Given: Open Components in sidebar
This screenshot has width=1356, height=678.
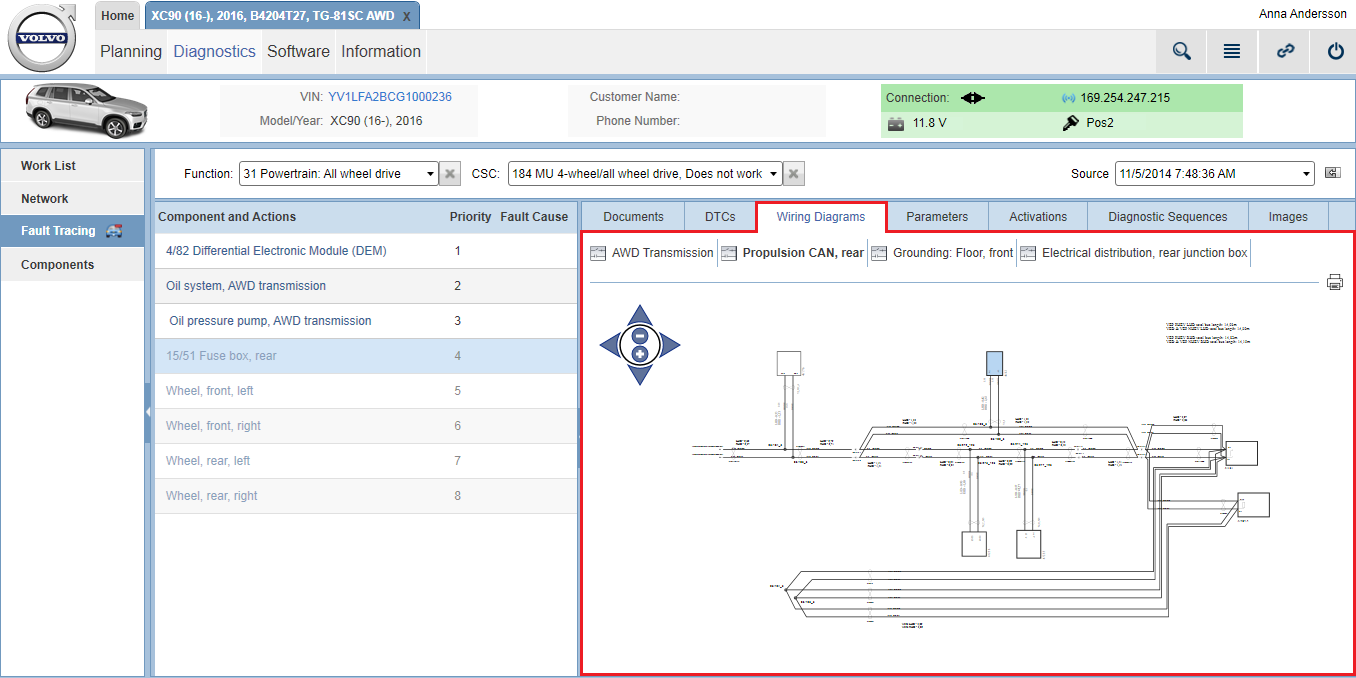Looking at the screenshot, I should [x=73, y=265].
